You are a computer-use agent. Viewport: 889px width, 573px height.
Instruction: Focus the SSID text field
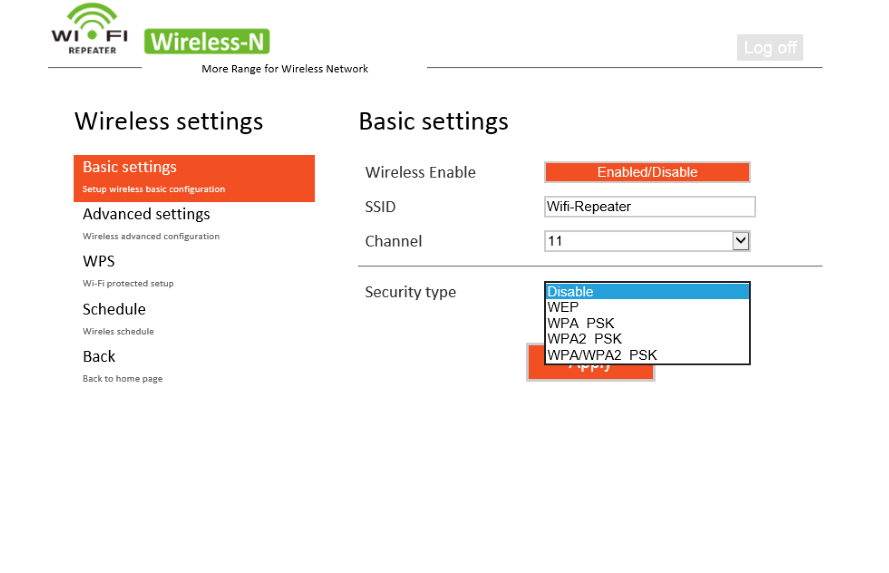pos(649,207)
